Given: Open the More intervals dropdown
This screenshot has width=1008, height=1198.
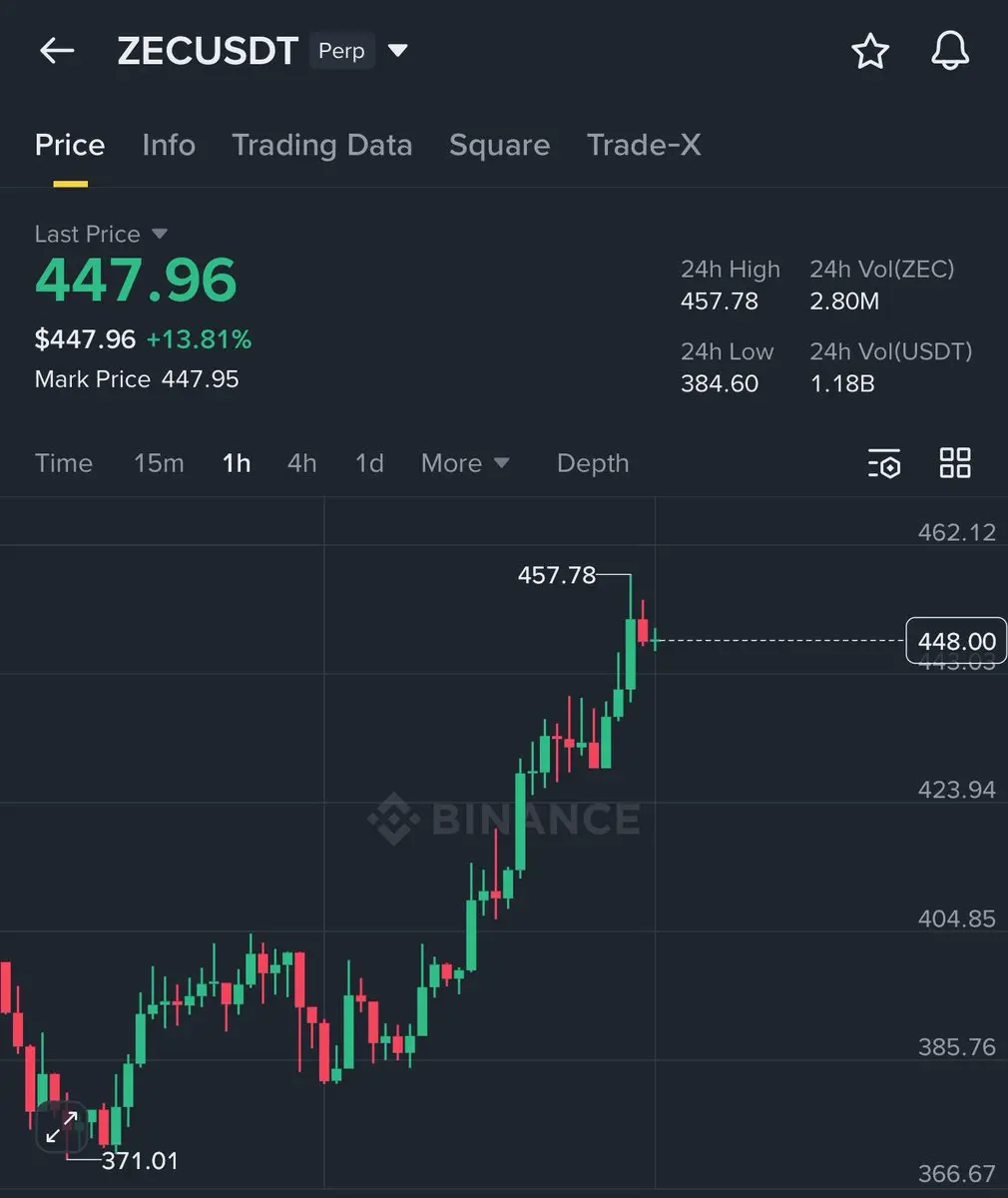Looking at the screenshot, I should coord(465,463).
